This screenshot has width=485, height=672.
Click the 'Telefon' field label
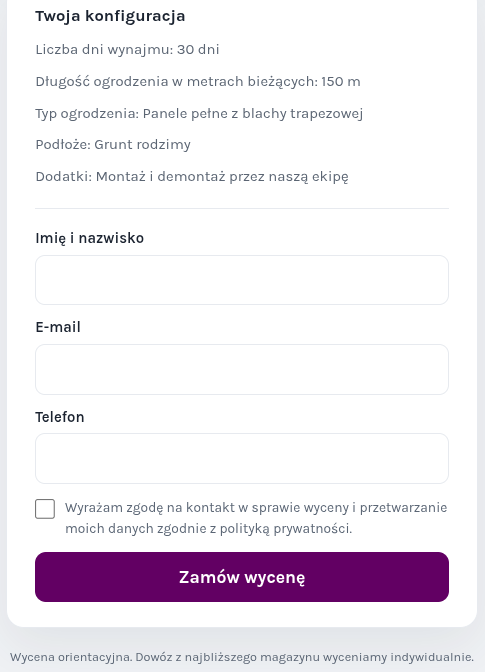60,417
